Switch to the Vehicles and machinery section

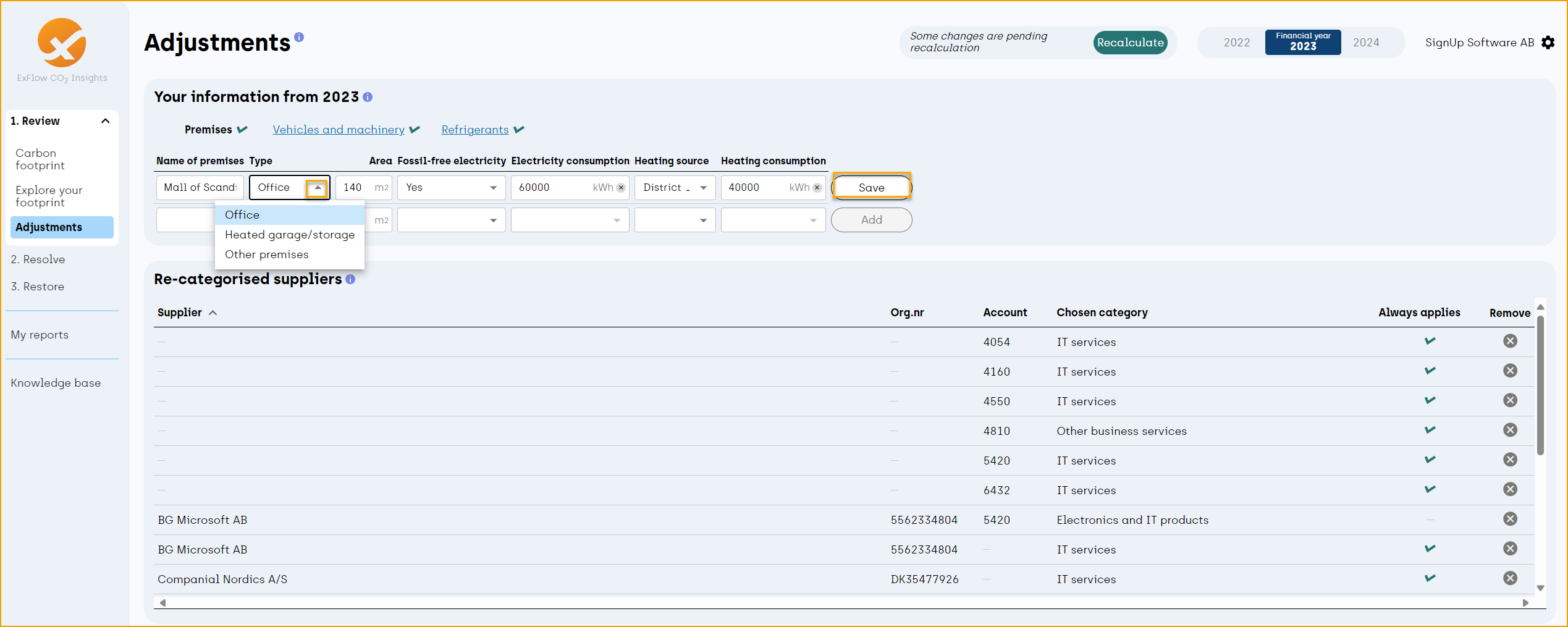(339, 130)
